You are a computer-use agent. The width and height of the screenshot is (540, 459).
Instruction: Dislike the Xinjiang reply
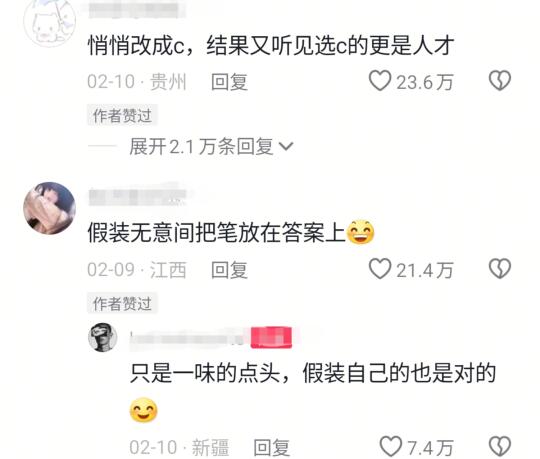point(500,447)
